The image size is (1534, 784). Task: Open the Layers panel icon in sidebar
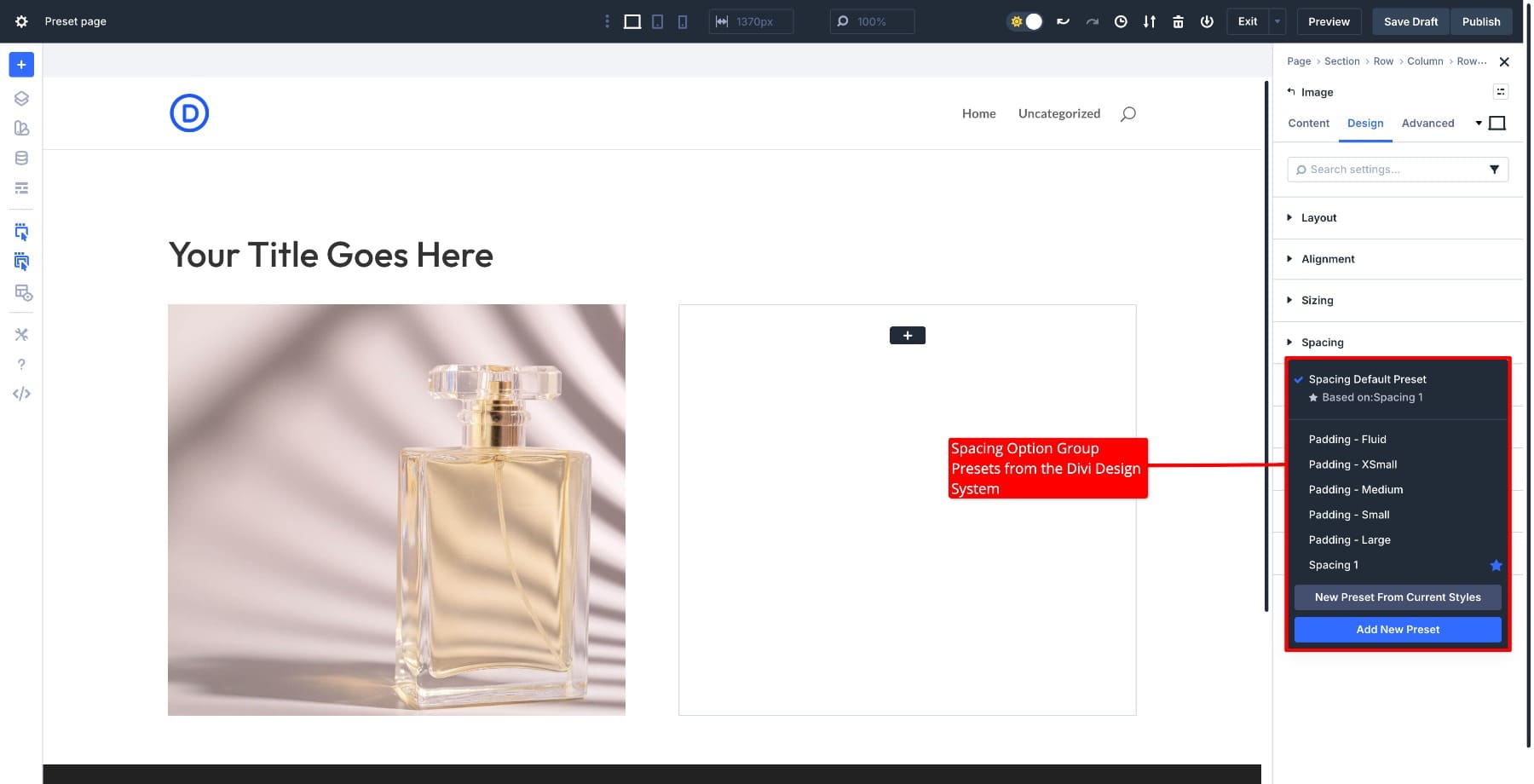pos(21,99)
